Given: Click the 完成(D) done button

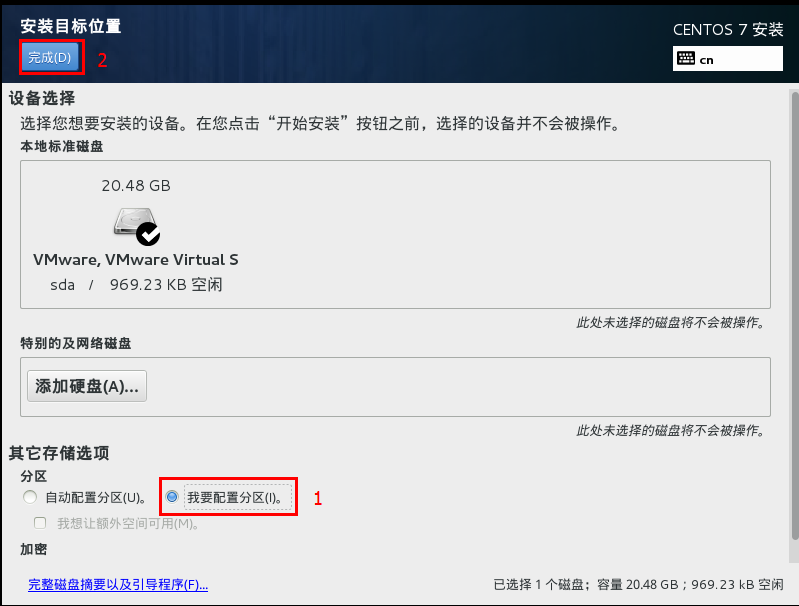Looking at the screenshot, I should pos(50,57).
